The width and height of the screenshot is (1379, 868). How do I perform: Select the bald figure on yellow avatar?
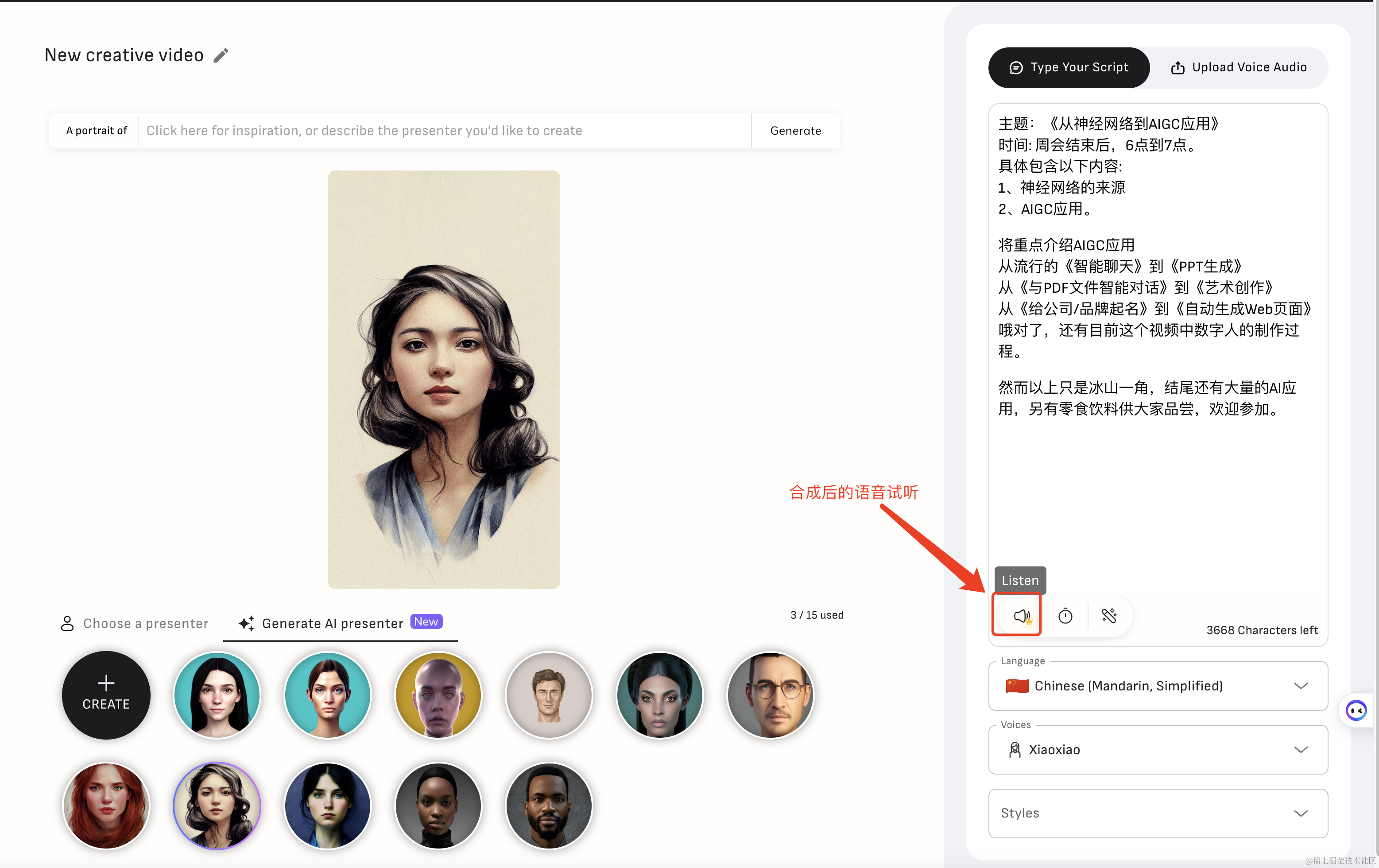pos(438,695)
